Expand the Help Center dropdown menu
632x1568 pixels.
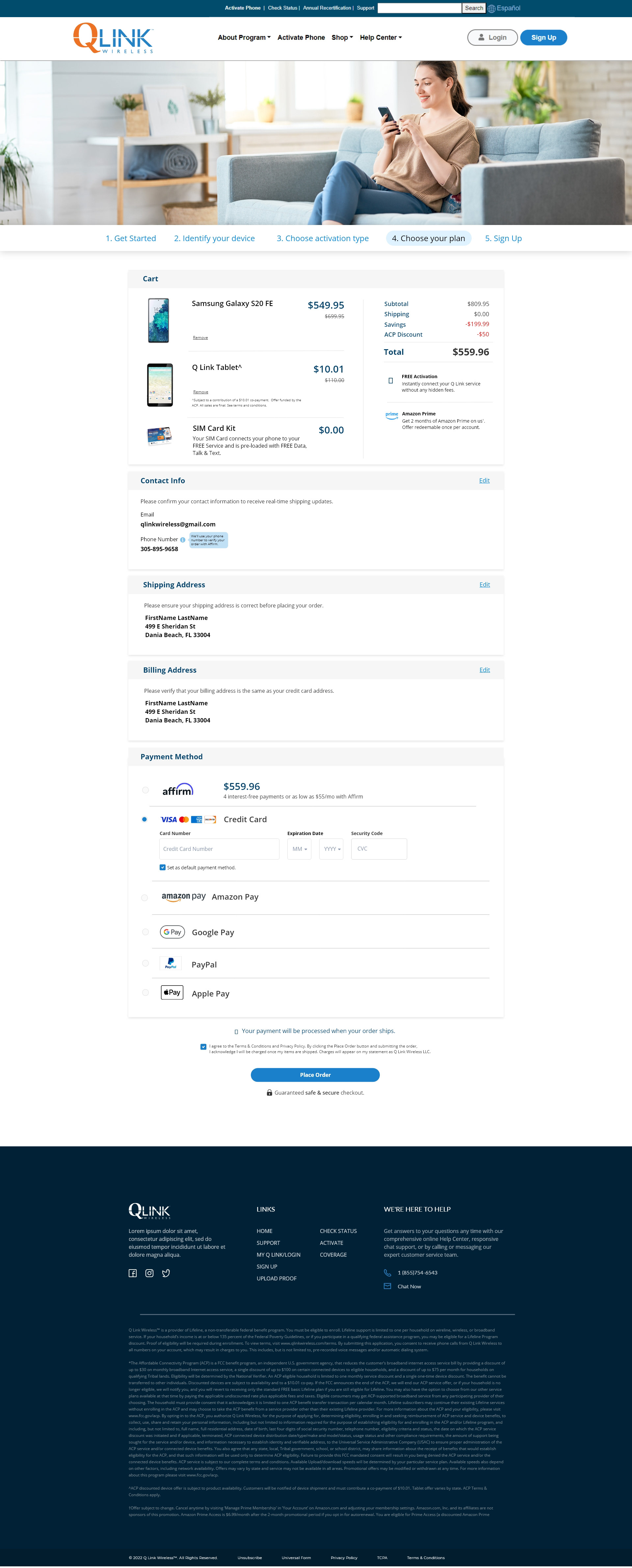click(x=381, y=38)
